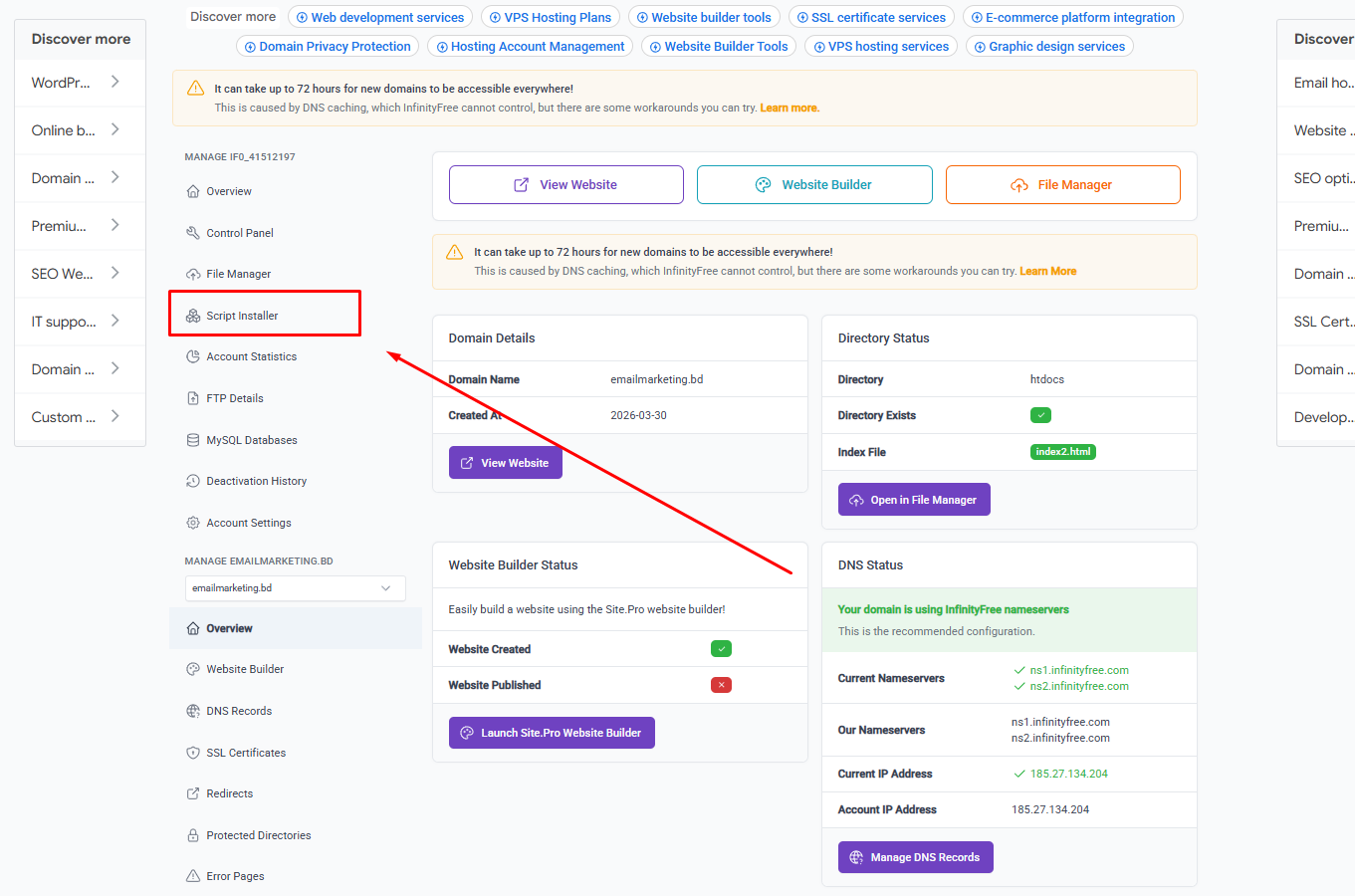Image resolution: width=1355 pixels, height=896 pixels.
Task: Click the green index2.html file badge
Action: [1062, 452]
